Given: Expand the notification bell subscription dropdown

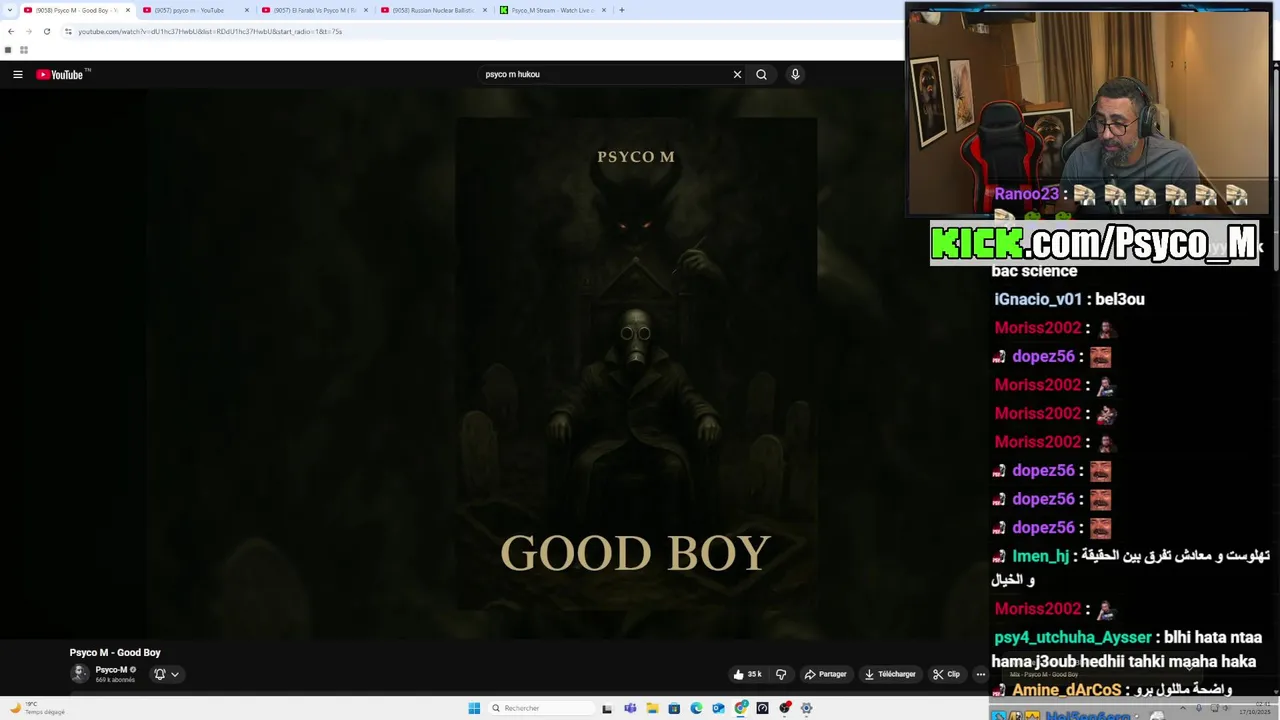Looking at the screenshot, I should [x=166, y=674].
